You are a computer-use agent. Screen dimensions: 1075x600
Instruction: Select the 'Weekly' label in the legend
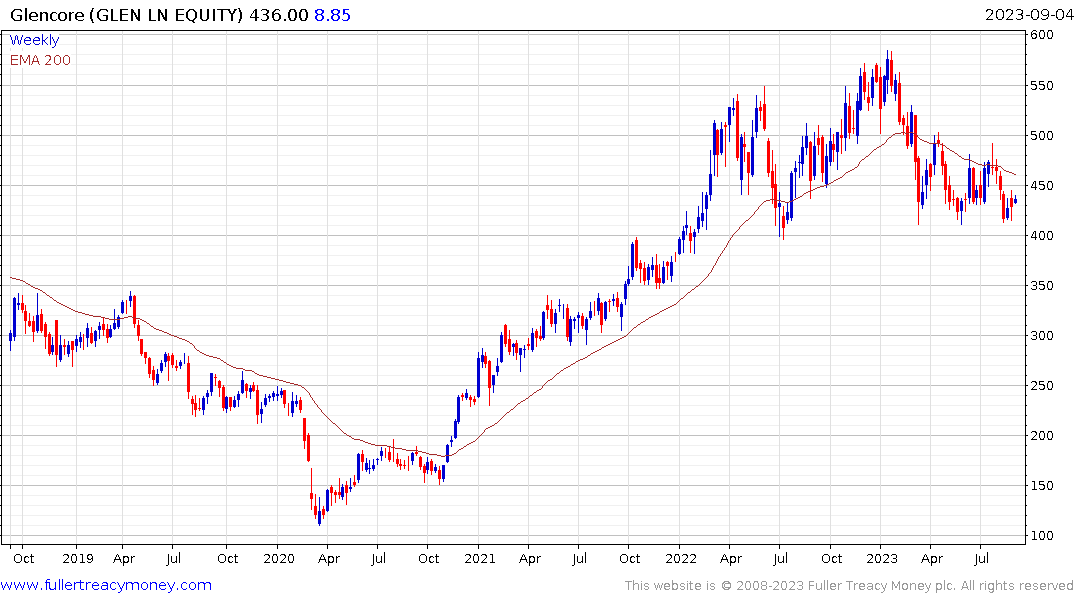pyautogui.click(x=34, y=40)
